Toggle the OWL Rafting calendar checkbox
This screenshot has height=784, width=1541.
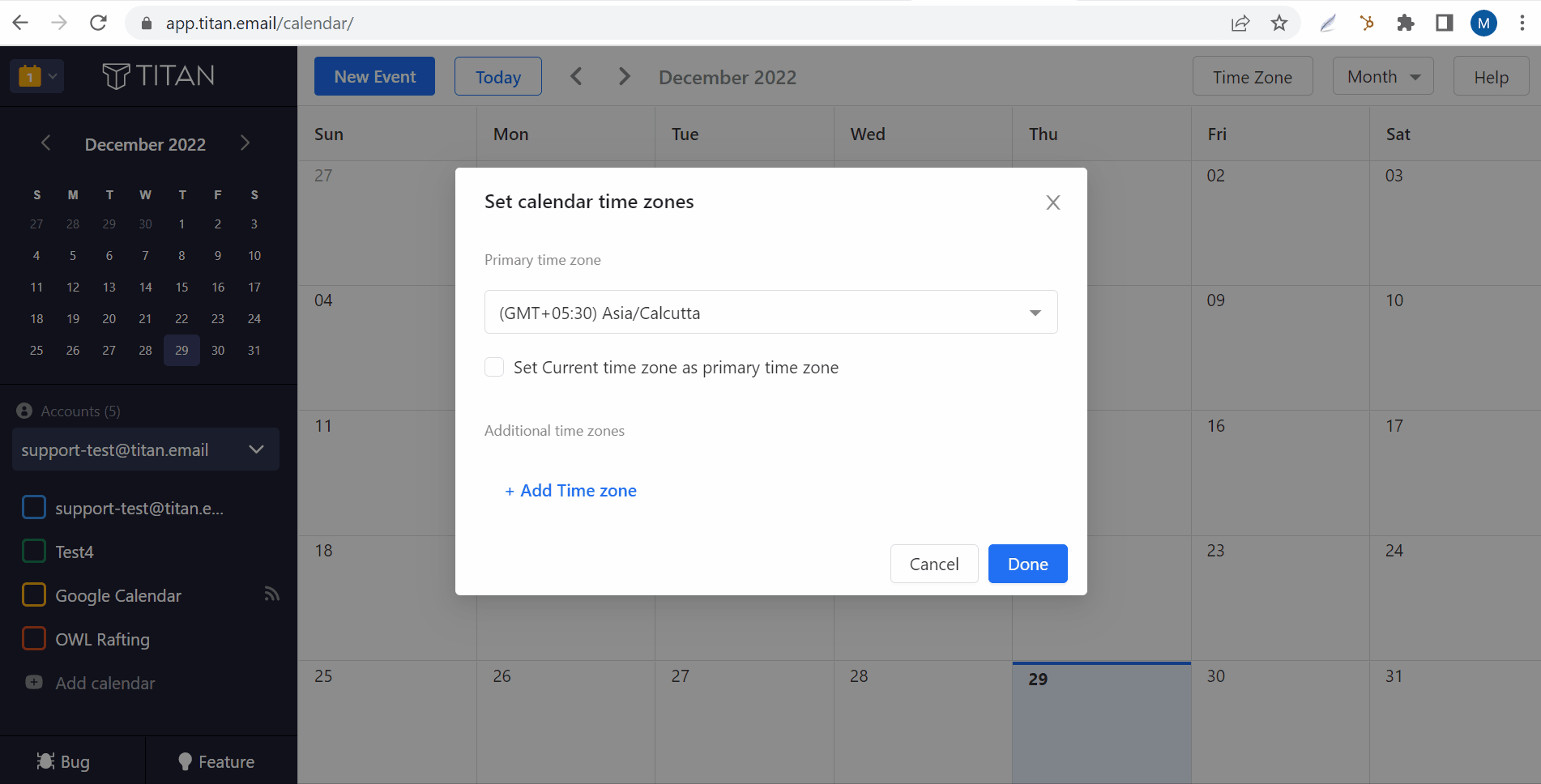(34, 639)
